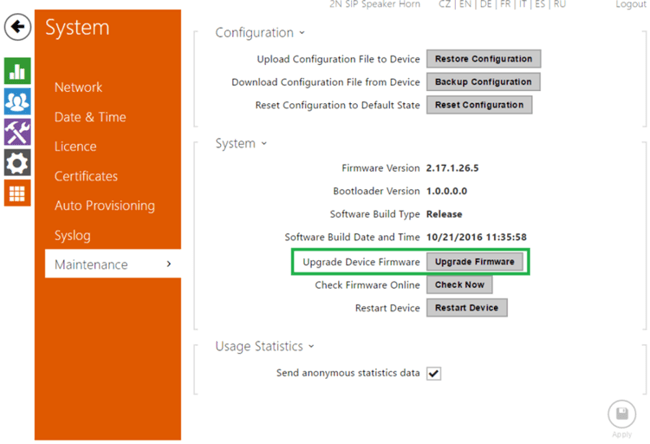The image size is (650, 444).
Task: Click the back arrow icon
Action: (x=17, y=27)
